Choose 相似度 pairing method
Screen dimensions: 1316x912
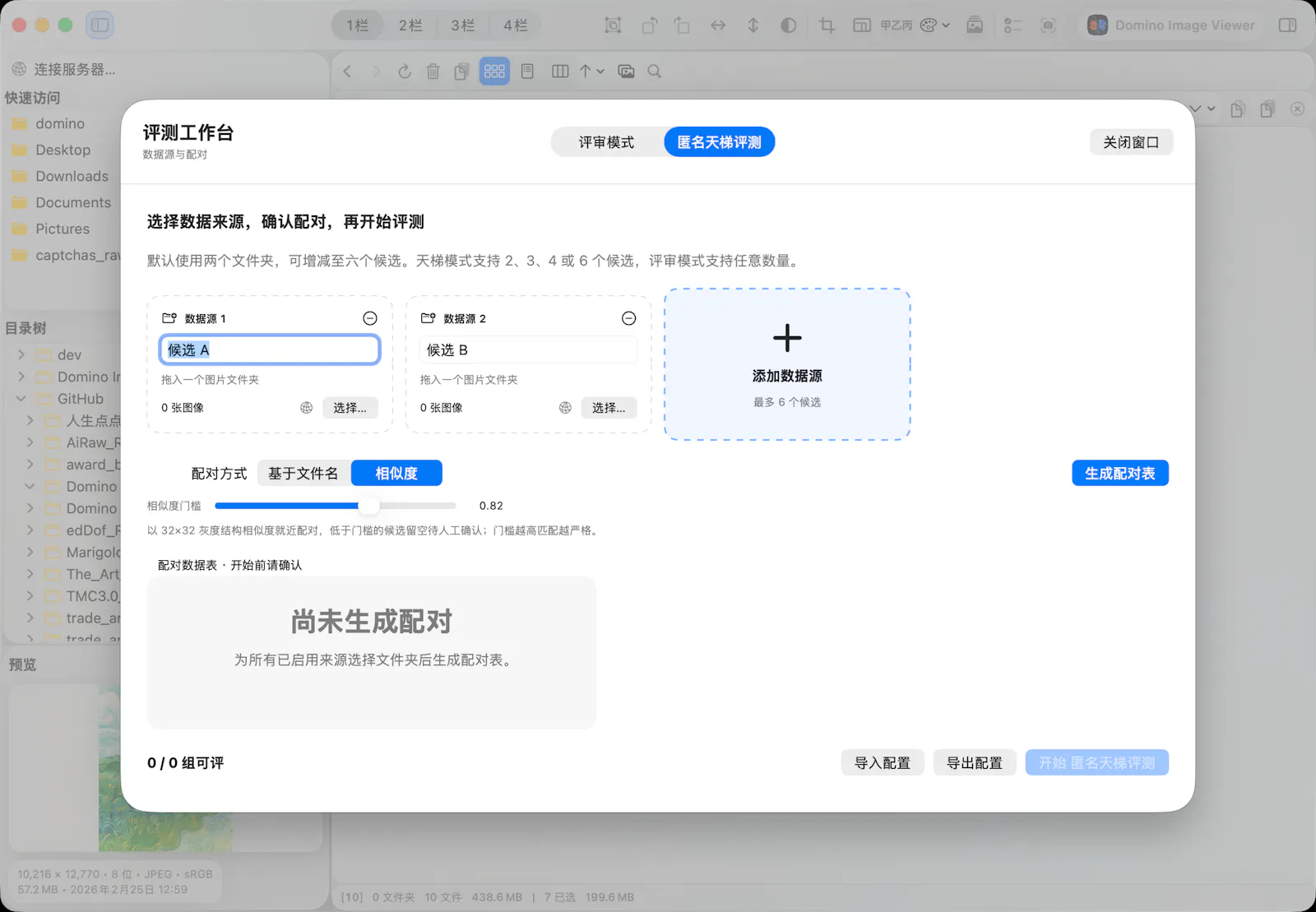tap(396, 474)
